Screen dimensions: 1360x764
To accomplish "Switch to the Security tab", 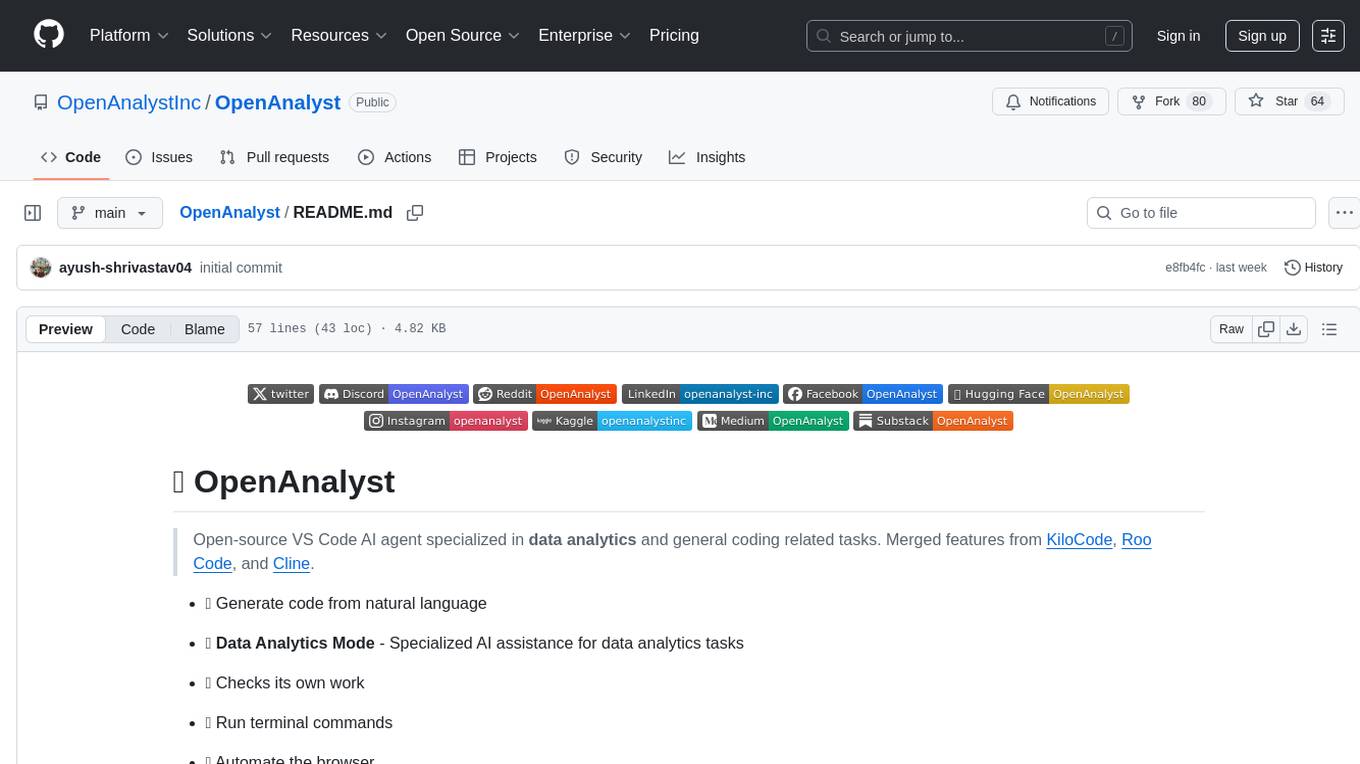I will tap(603, 157).
